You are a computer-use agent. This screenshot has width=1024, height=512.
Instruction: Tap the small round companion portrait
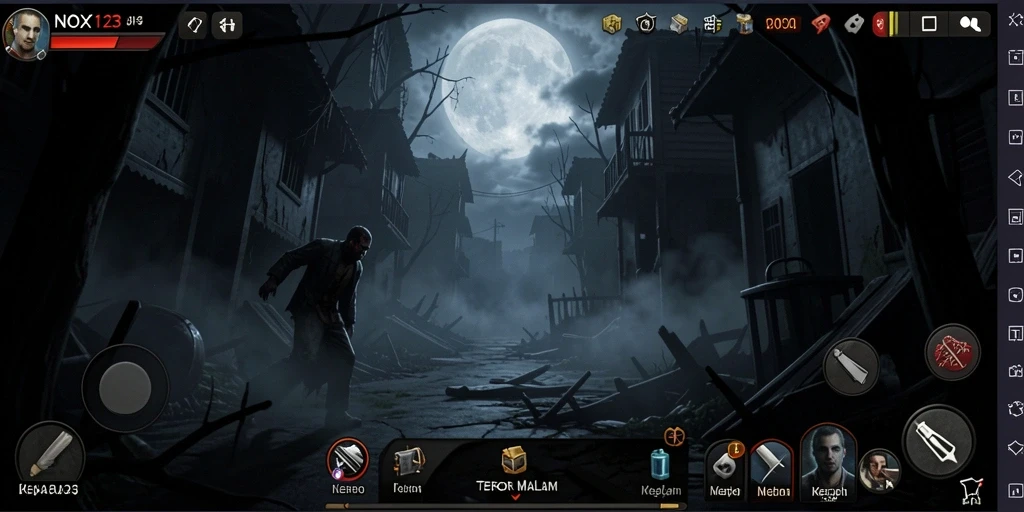[x=880, y=470]
